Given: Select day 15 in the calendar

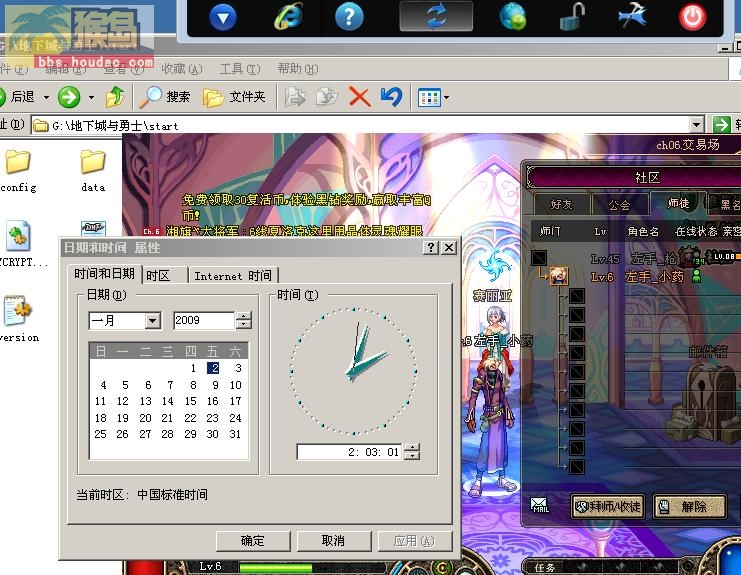Looking at the screenshot, I should coord(190,401).
